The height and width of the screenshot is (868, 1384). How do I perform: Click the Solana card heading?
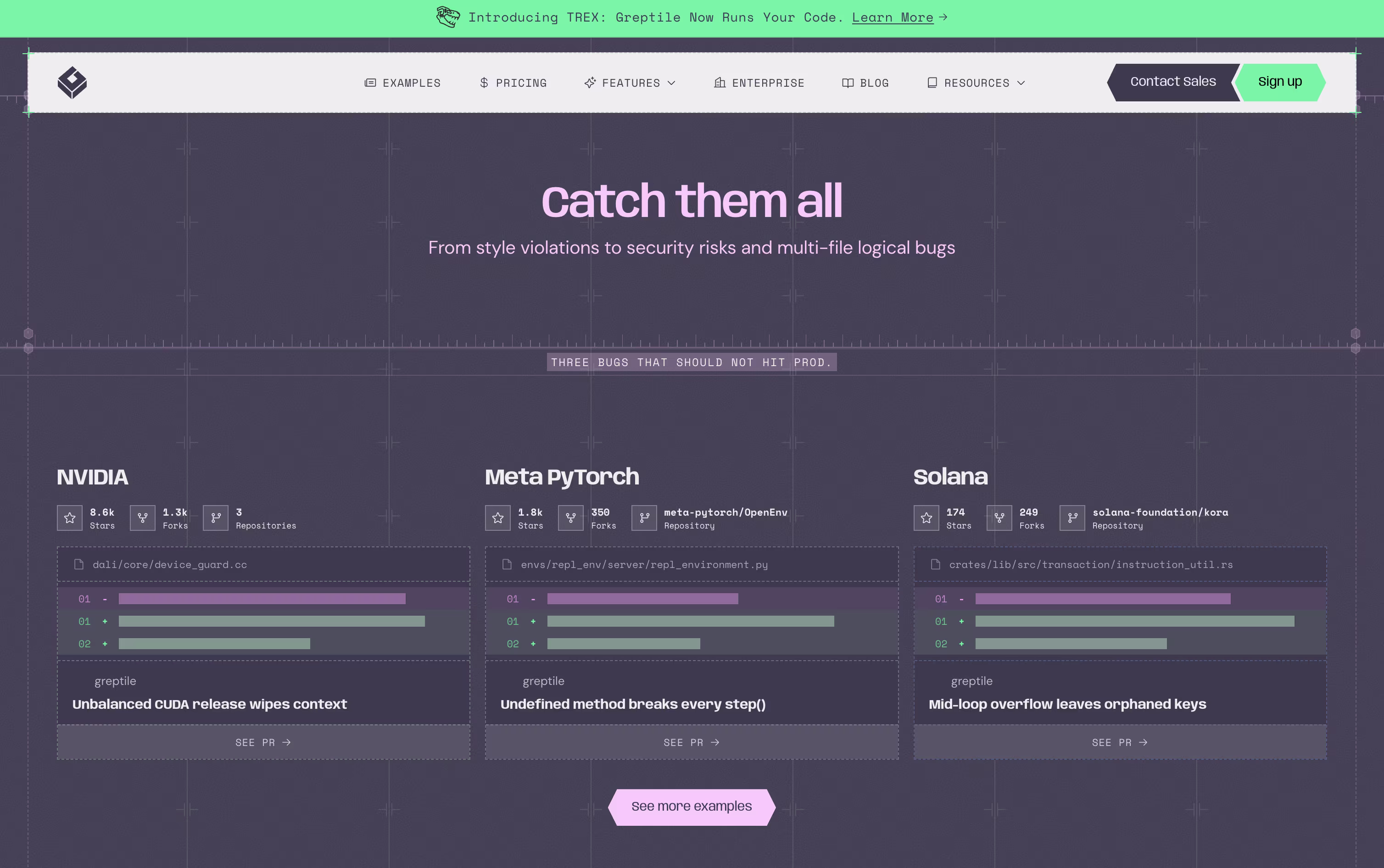[x=951, y=477]
